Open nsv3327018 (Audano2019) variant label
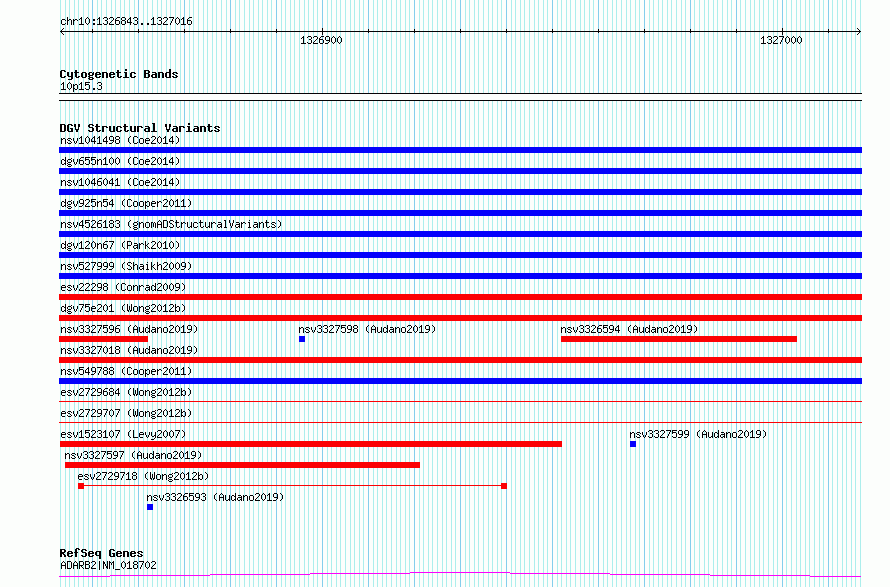This screenshot has width=890, height=587. coord(129,350)
